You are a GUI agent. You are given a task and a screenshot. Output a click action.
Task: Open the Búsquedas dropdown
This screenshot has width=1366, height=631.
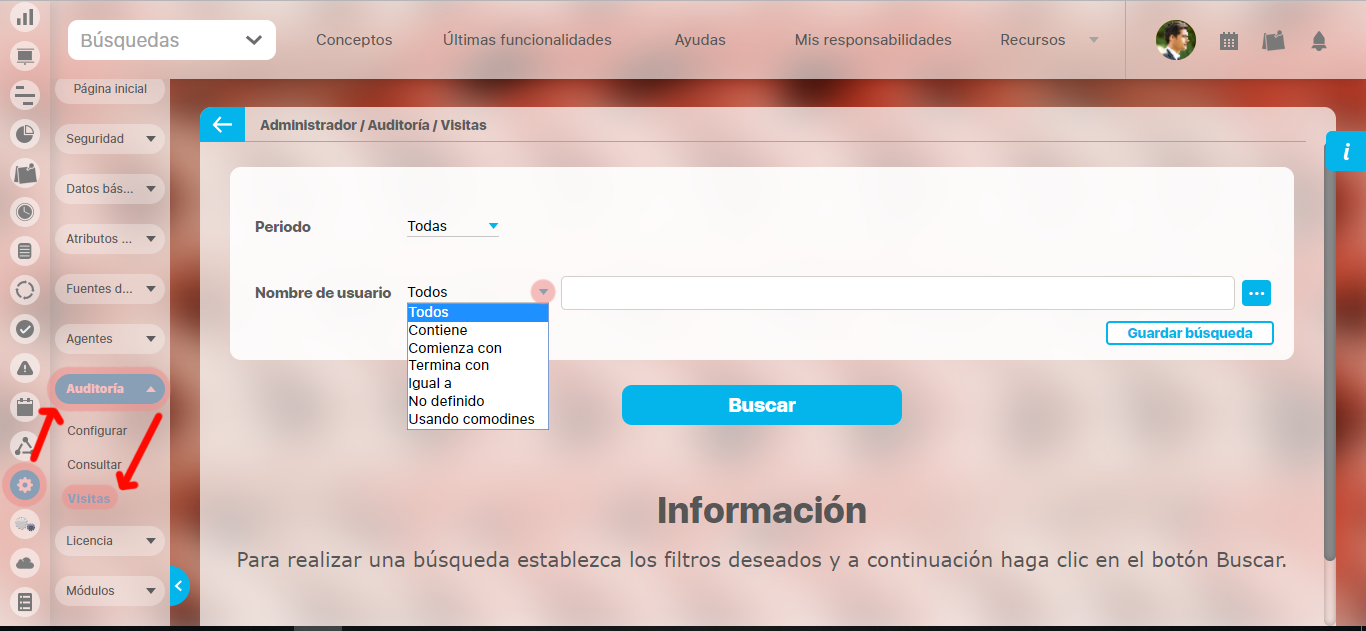click(x=172, y=41)
